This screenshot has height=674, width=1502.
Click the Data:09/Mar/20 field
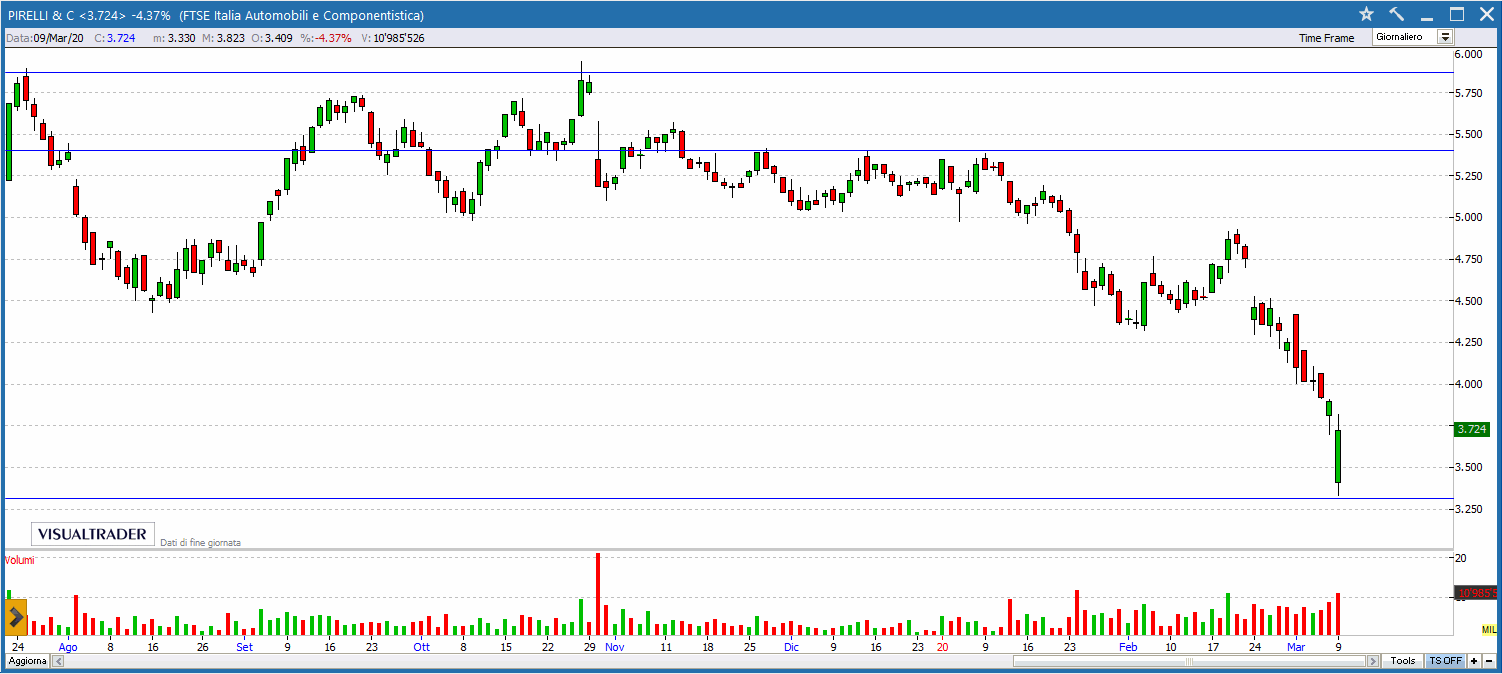(44, 38)
